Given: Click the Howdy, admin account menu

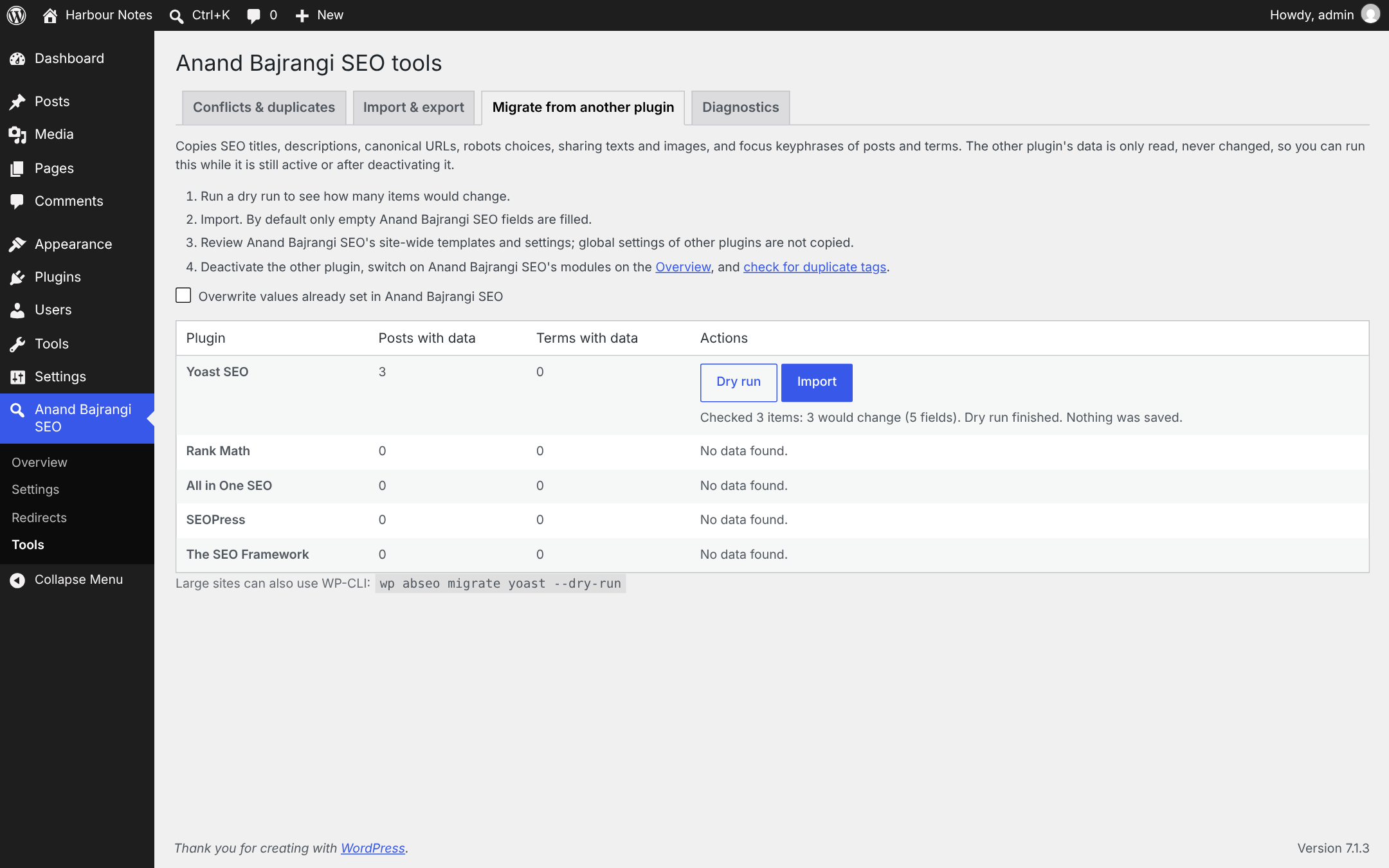Looking at the screenshot, I should (1324, 15).
